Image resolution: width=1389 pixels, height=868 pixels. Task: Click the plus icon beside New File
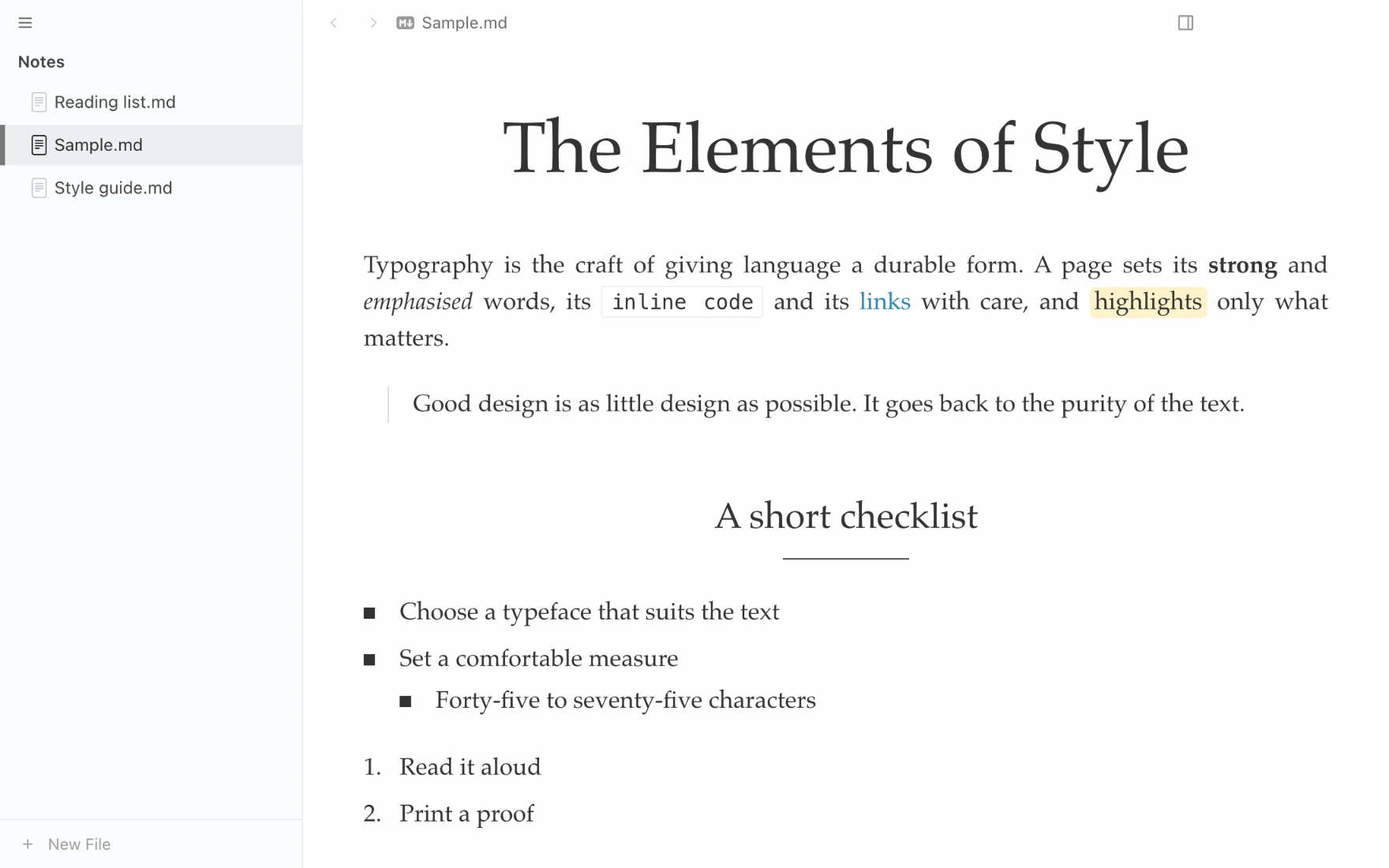point(28,844)
